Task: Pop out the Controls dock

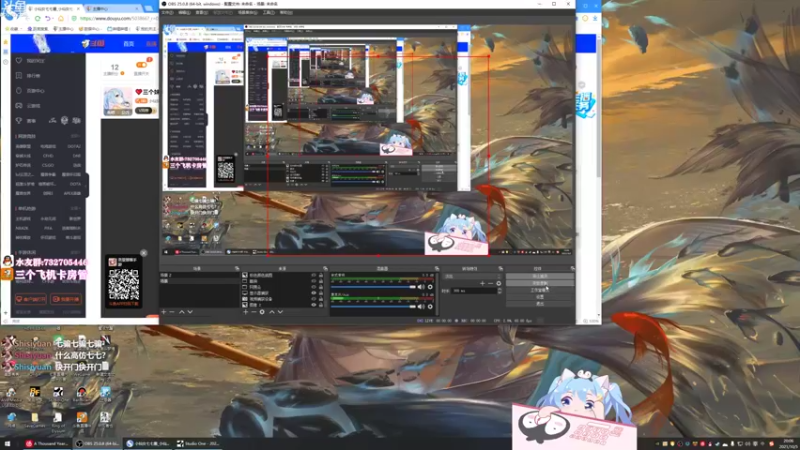Action: pyautogui.click(x=572, y=268)
